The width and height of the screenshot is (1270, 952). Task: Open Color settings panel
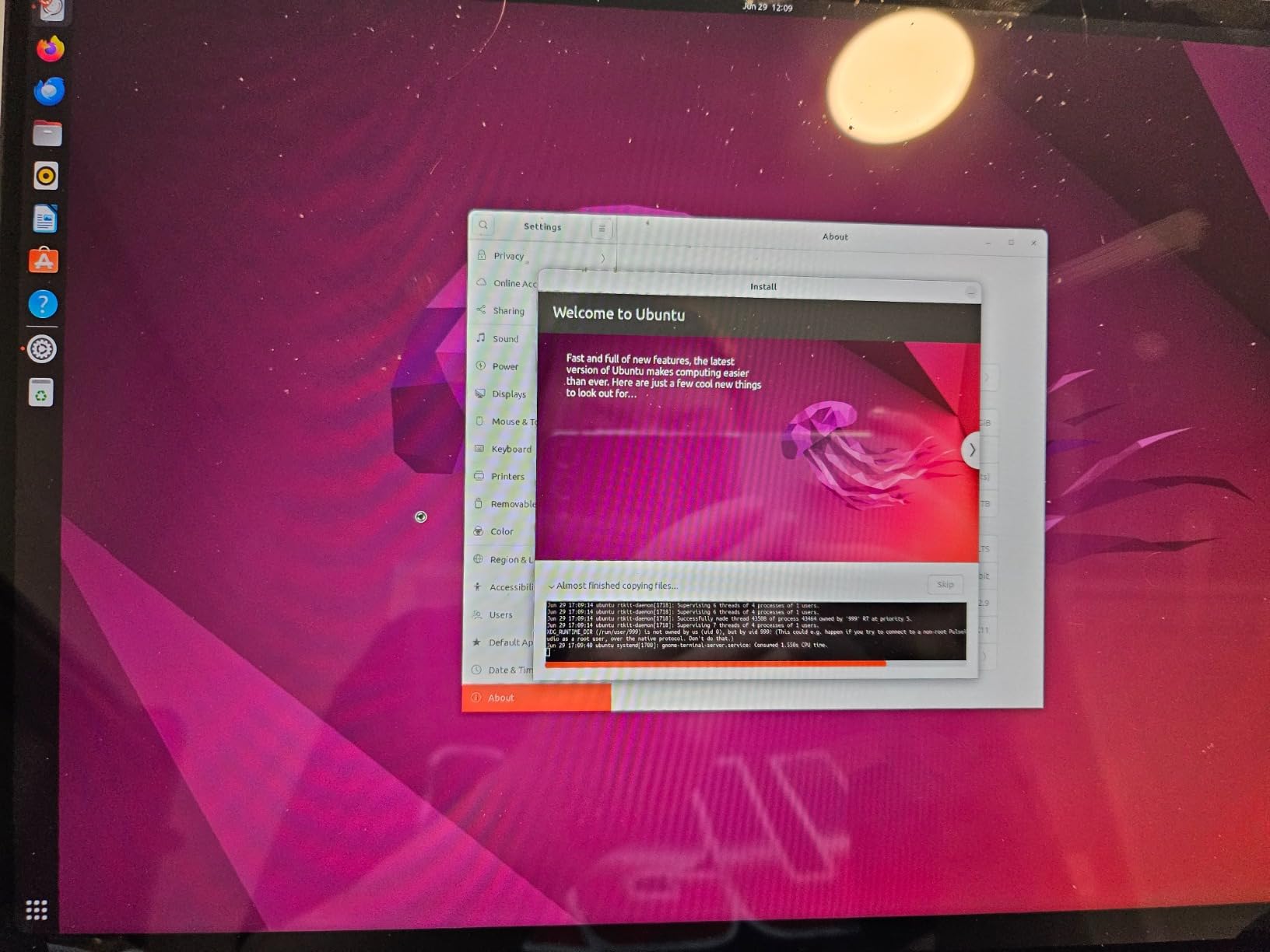point(500,531)
